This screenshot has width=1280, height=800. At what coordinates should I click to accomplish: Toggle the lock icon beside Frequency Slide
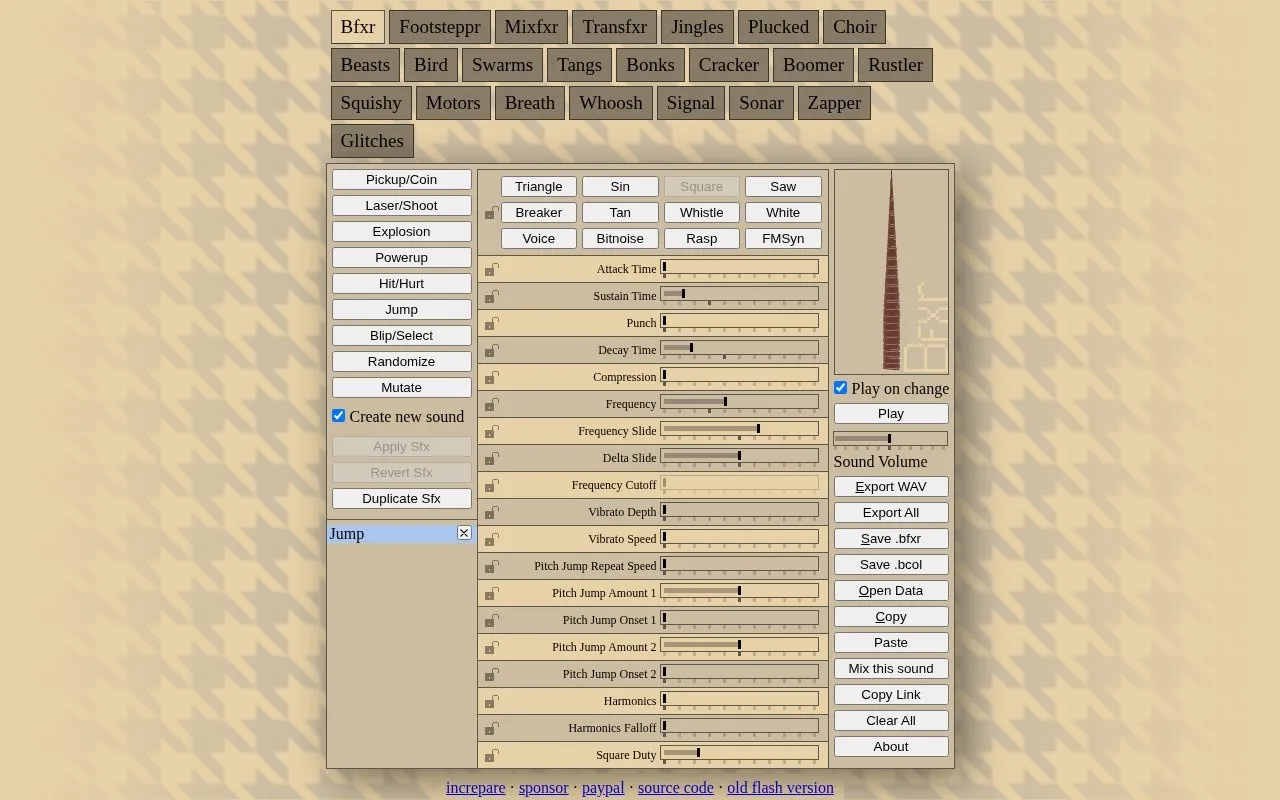click(492, 432)
